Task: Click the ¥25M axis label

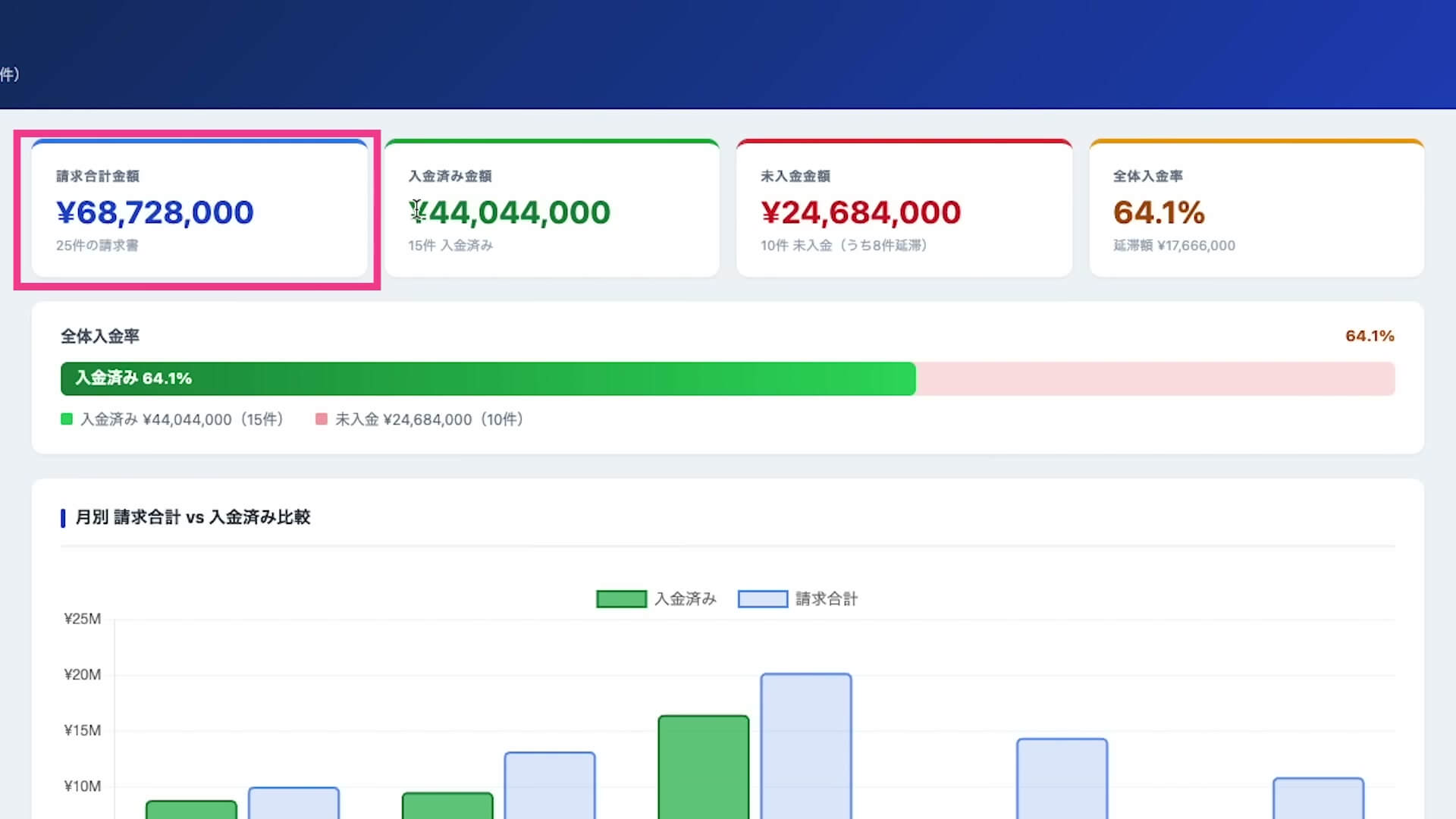Action: click(x=83, y=619)
